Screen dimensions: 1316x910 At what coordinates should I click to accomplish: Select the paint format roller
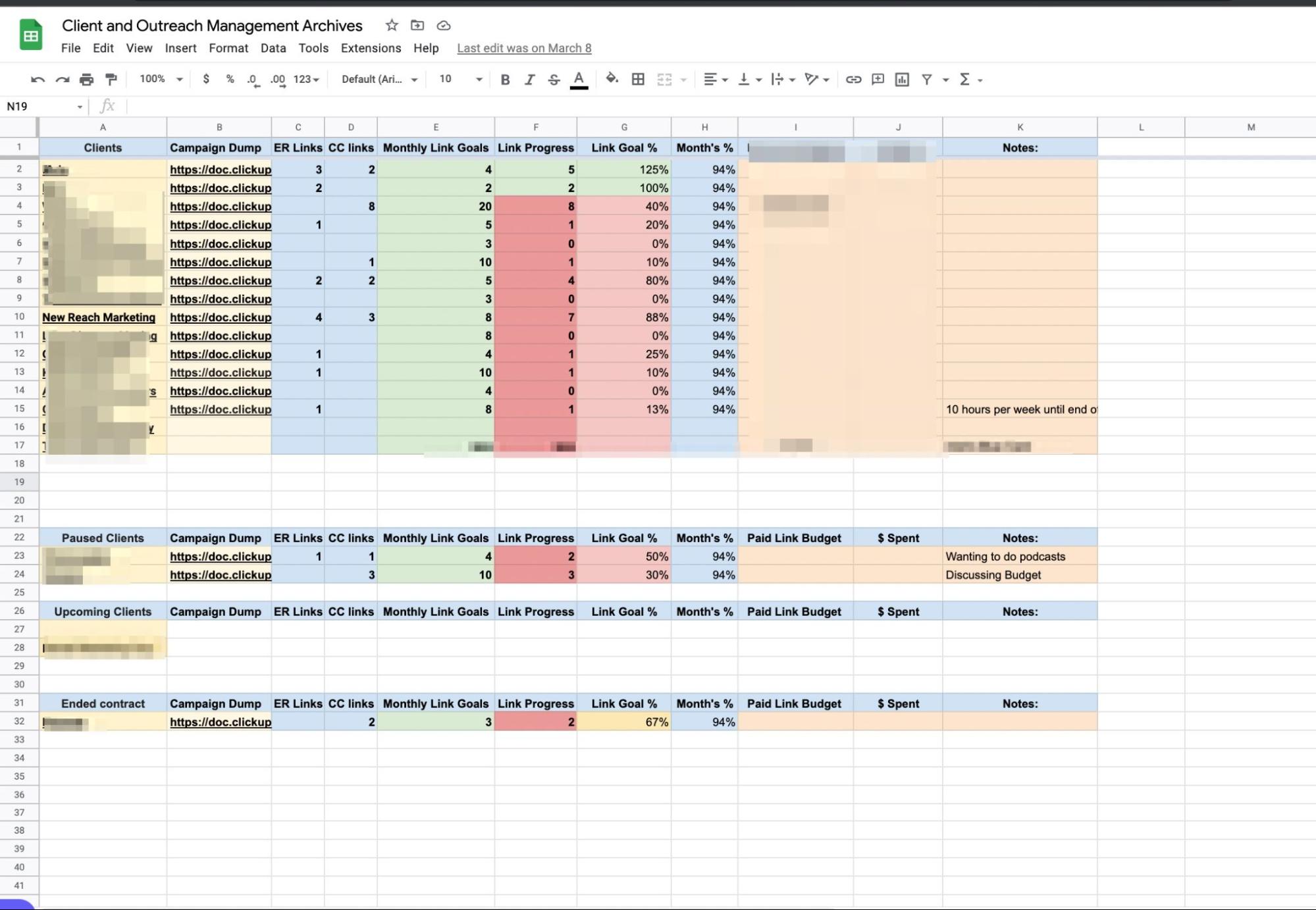(111, 80)
